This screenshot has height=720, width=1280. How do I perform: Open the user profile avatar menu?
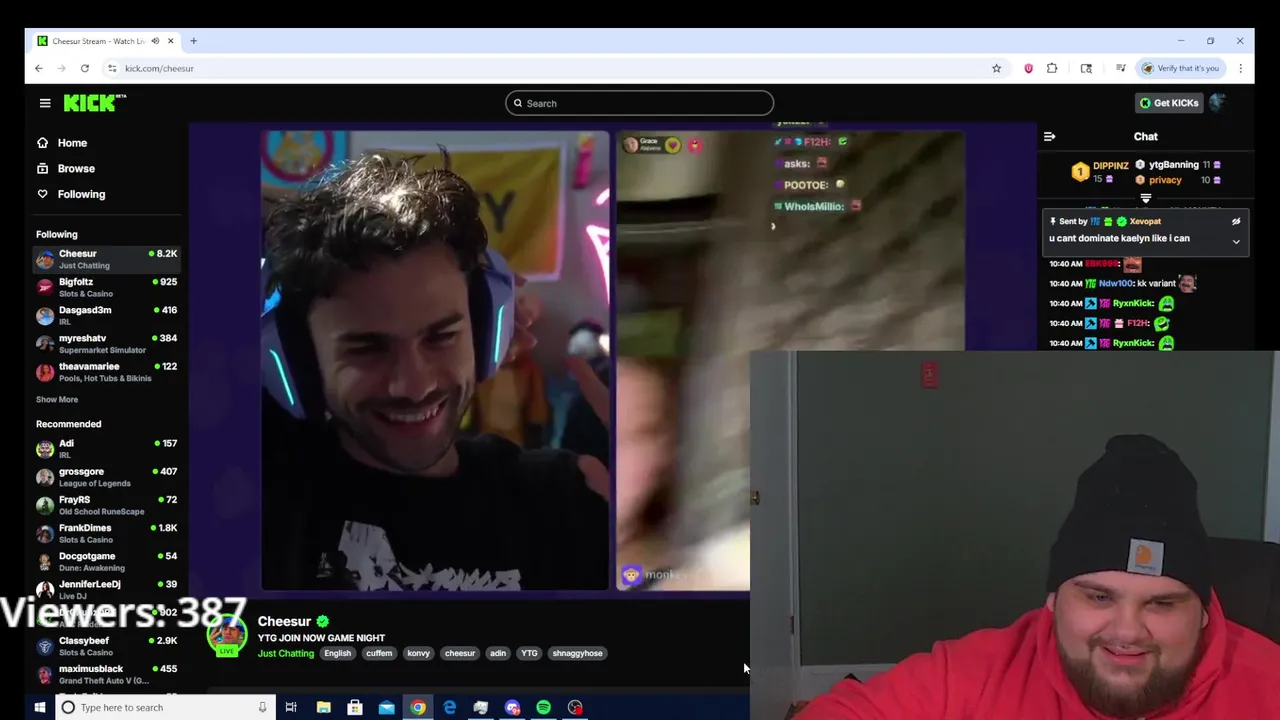[1217, 102]
